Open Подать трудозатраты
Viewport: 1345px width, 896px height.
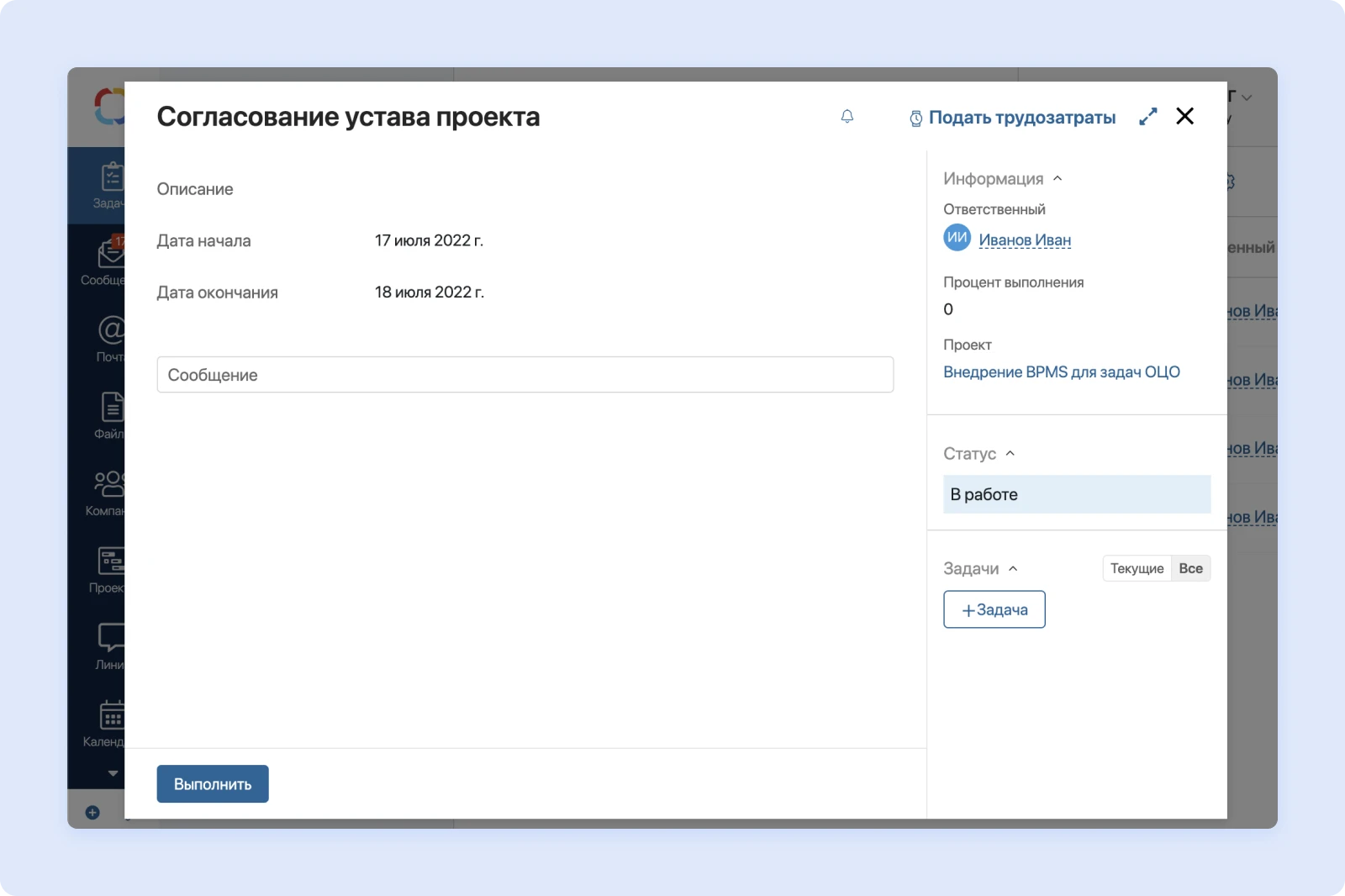(1021, 118)
